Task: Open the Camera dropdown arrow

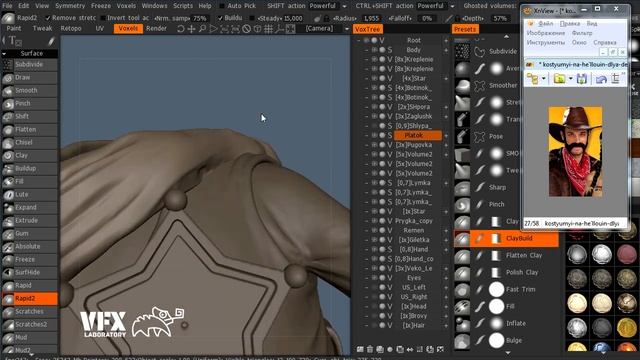Action: (x=347, y=29)
